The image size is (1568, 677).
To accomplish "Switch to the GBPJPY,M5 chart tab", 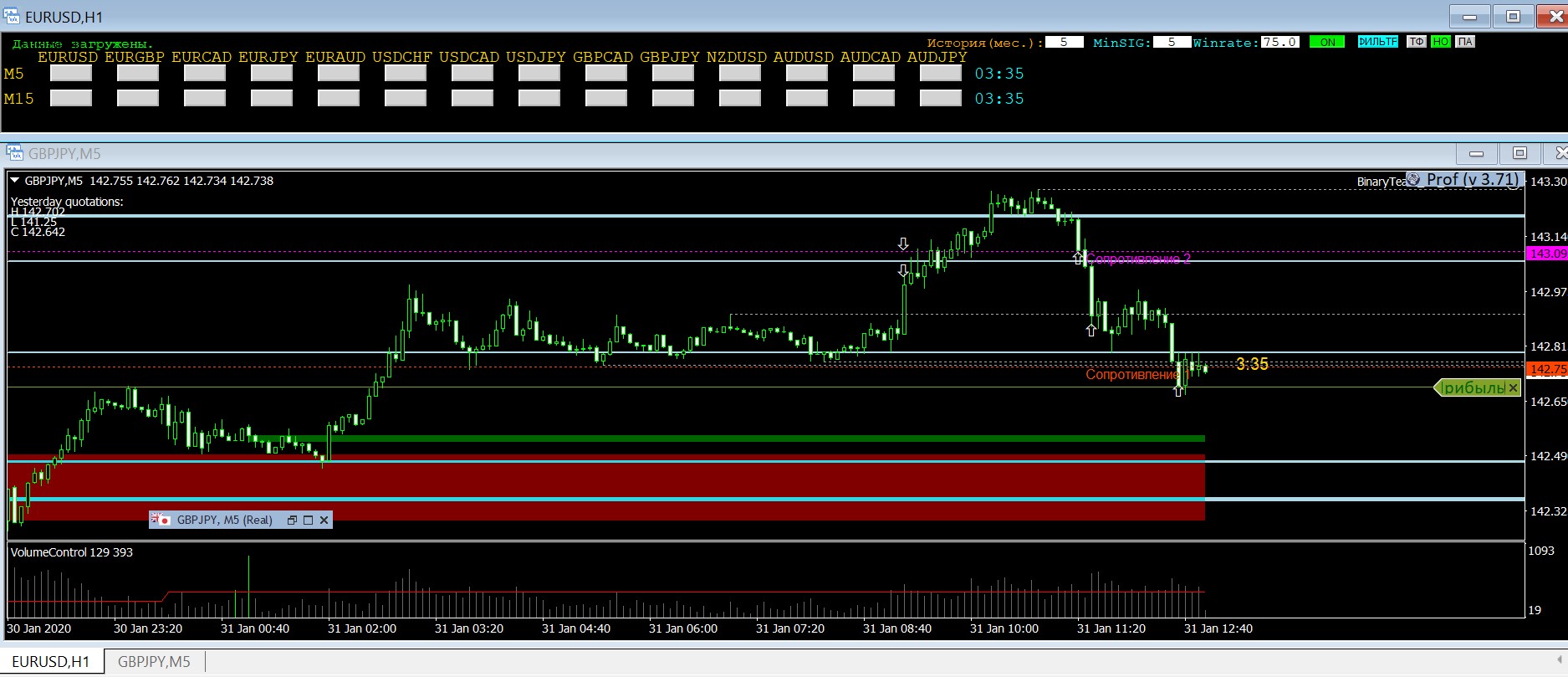I will pyautogui.click(x=155, y=662).
